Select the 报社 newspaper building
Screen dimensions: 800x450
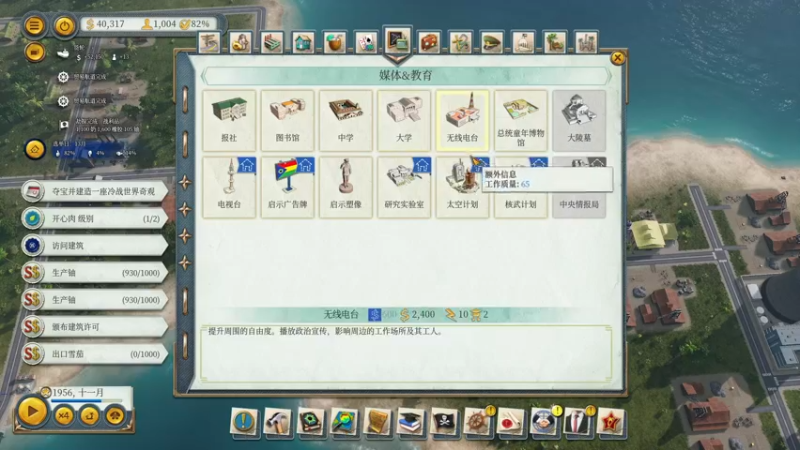point(229,120)
